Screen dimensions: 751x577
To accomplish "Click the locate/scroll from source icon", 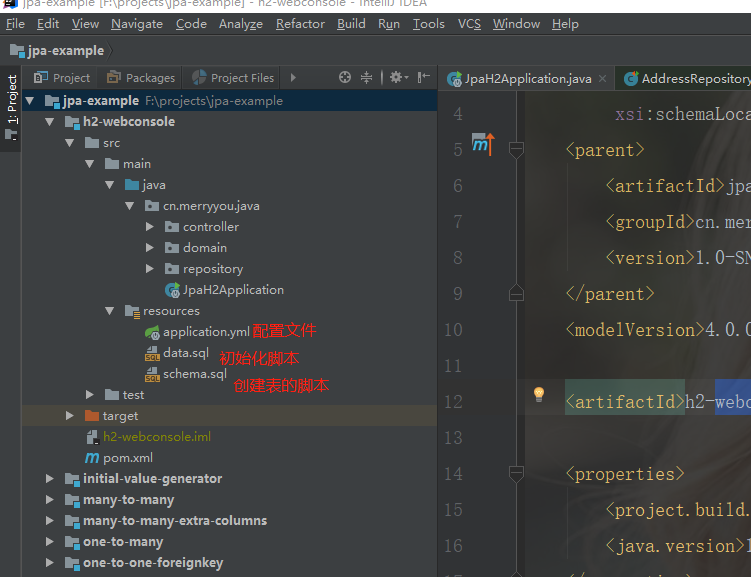I will (x=344, y=77).
